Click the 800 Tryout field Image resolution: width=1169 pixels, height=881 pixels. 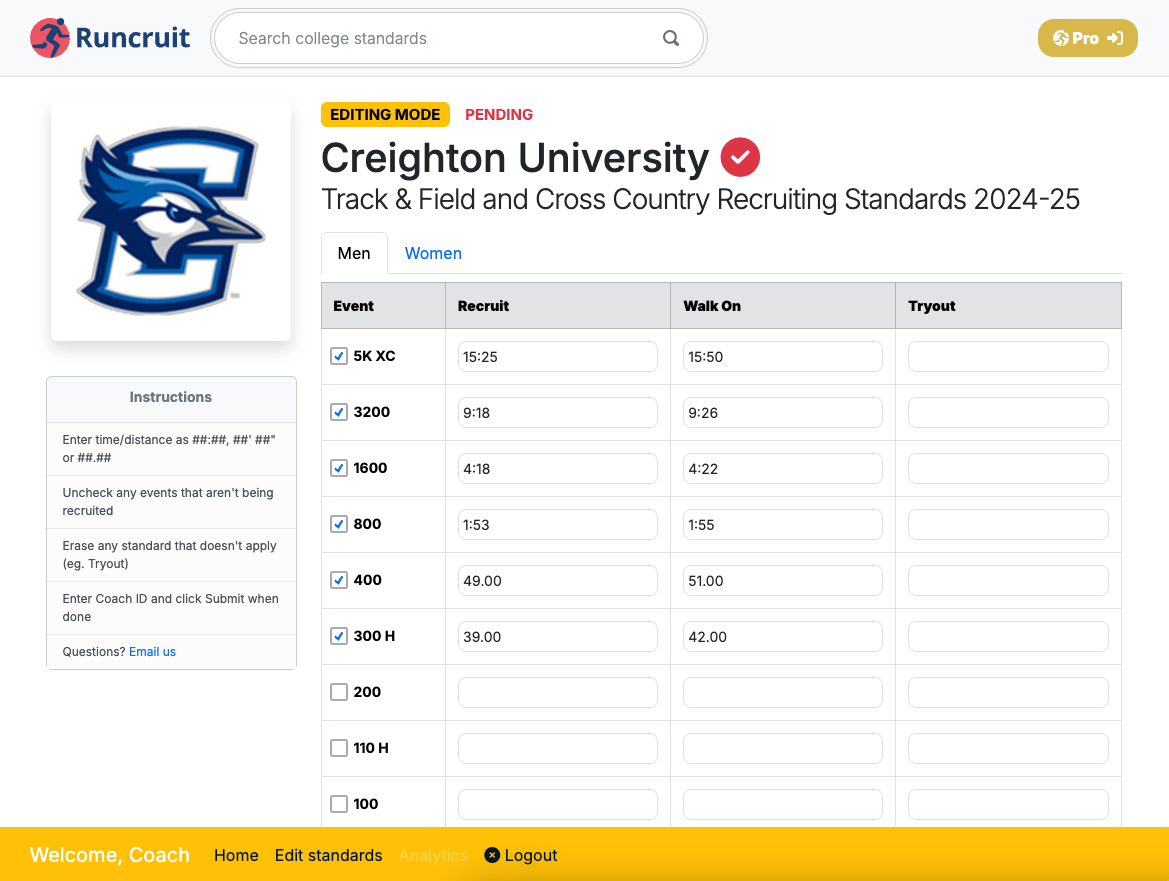1008,524
